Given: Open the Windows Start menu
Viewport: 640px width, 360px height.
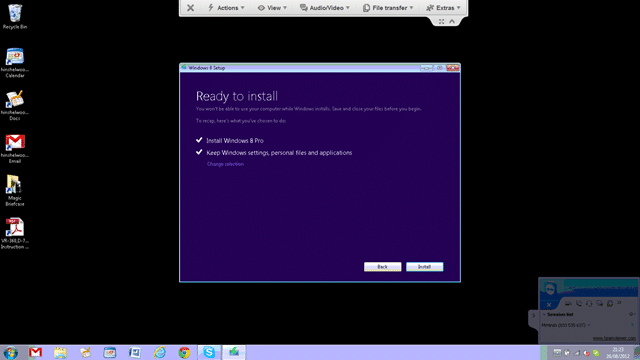Looking at the screenshot, I should pyautogui.click(x=11, y=353).
